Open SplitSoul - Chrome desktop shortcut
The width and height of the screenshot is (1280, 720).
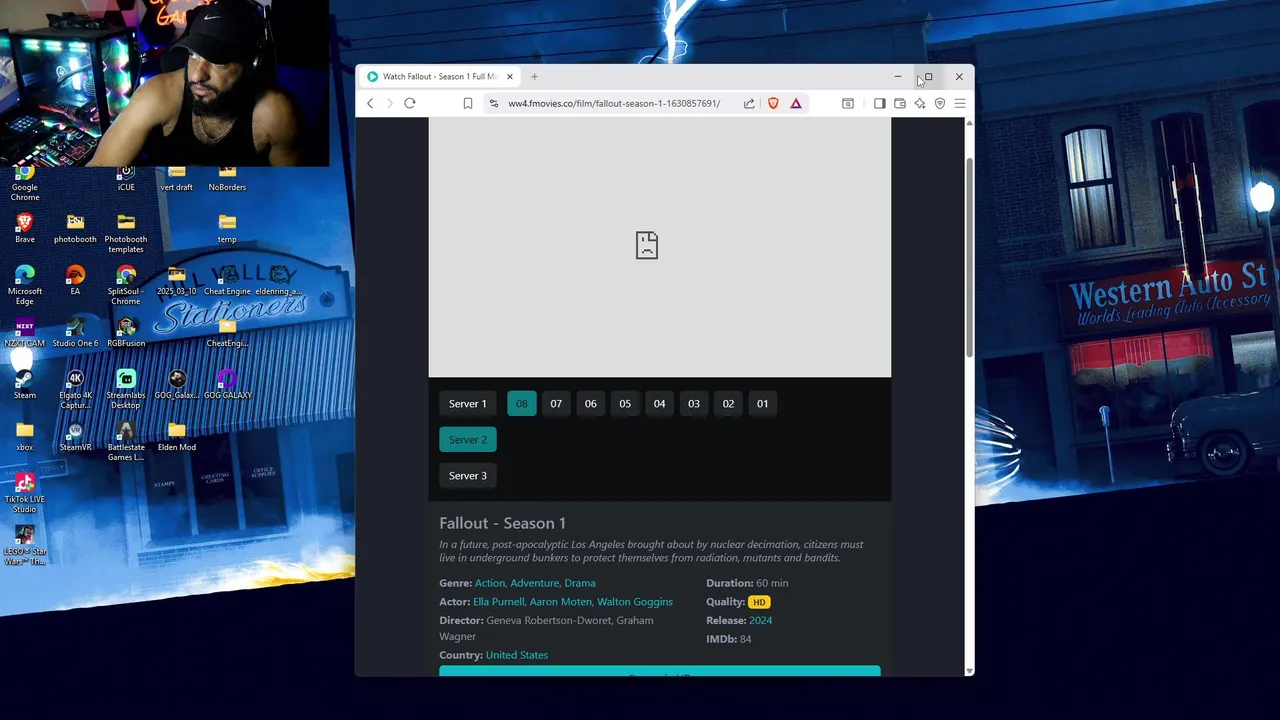point(126,284)
